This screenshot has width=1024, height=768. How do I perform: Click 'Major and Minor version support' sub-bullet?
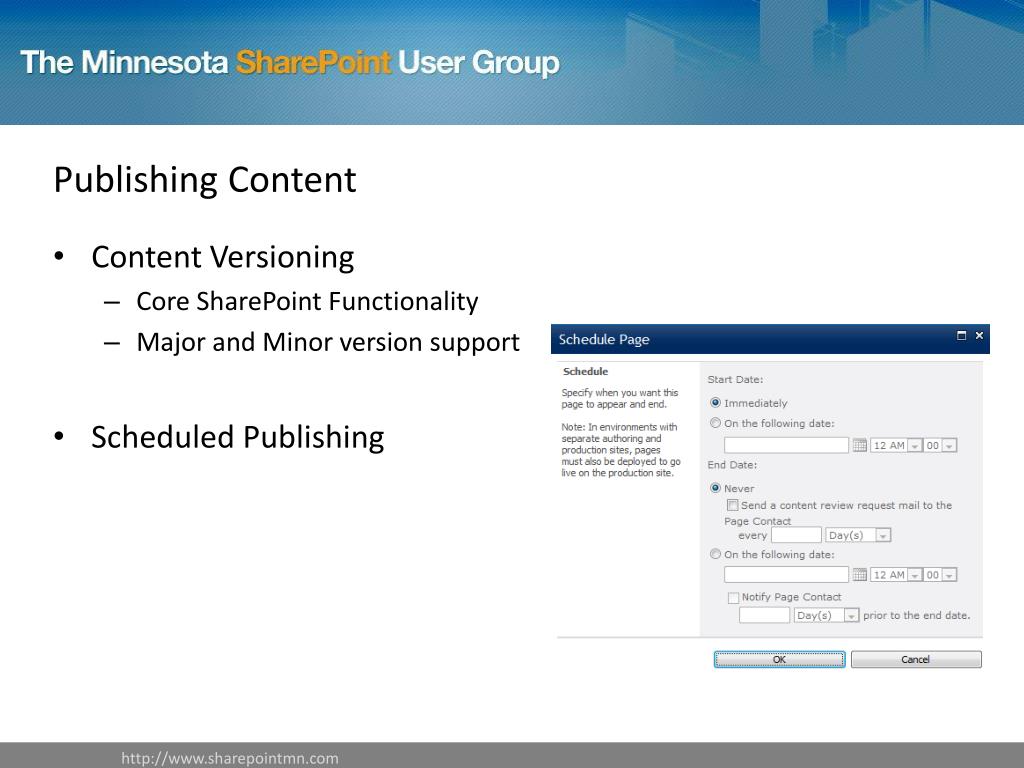[328, 342]
